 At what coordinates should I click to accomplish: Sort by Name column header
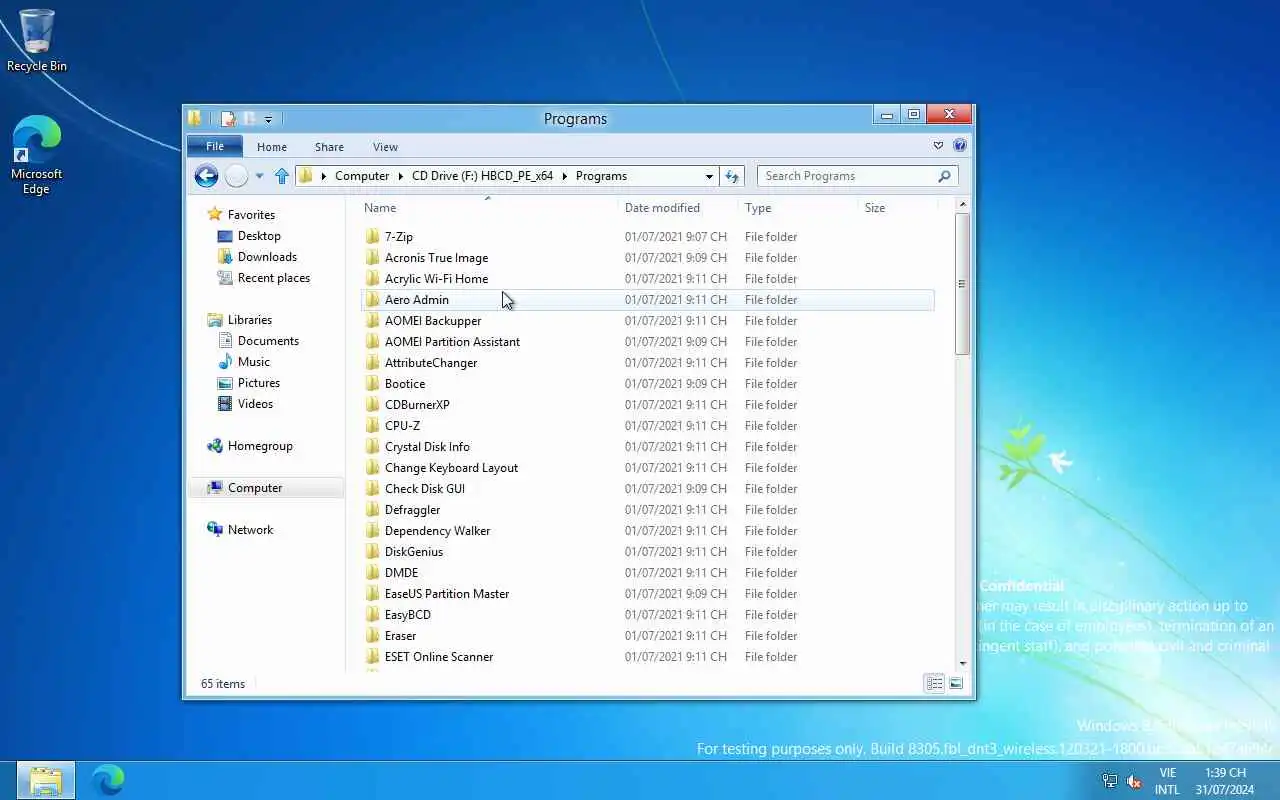(x=380, y=208)
